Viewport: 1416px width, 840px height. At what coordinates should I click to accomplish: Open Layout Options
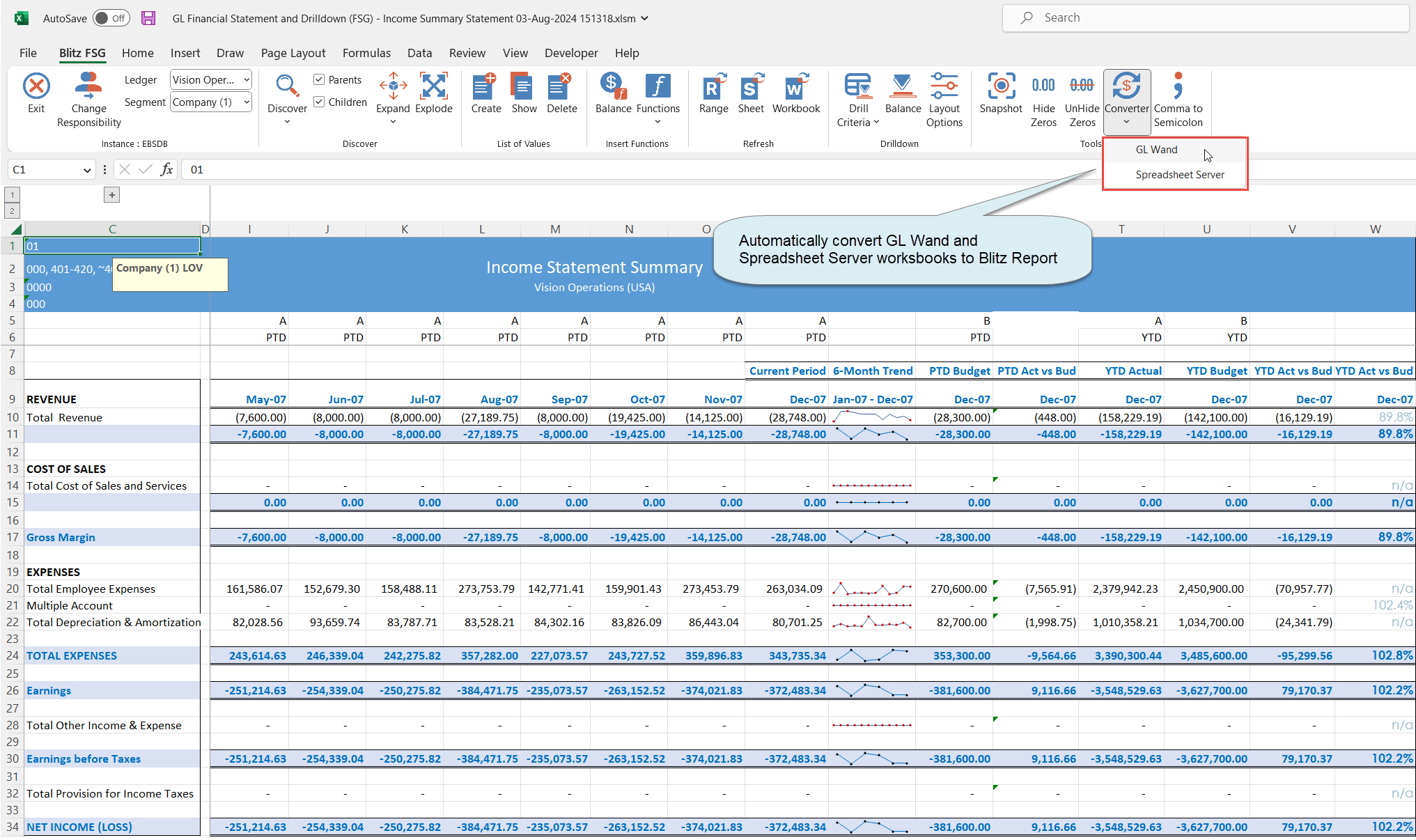[x=944, y=100]
